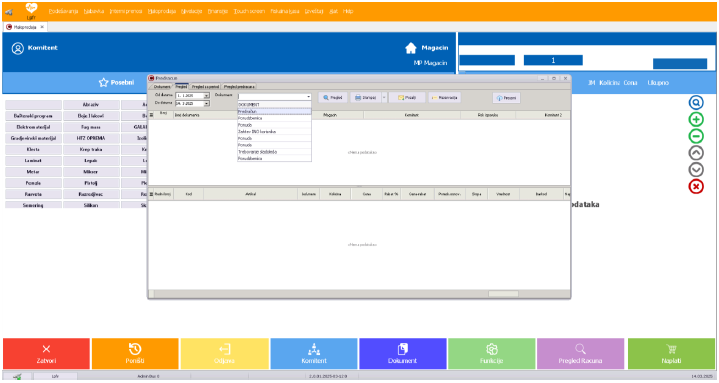Open the Interni prenosi menu
Image resolution: width=719 pixels, height=383 pixels.
pyautogui.click(x=126, y=11)
